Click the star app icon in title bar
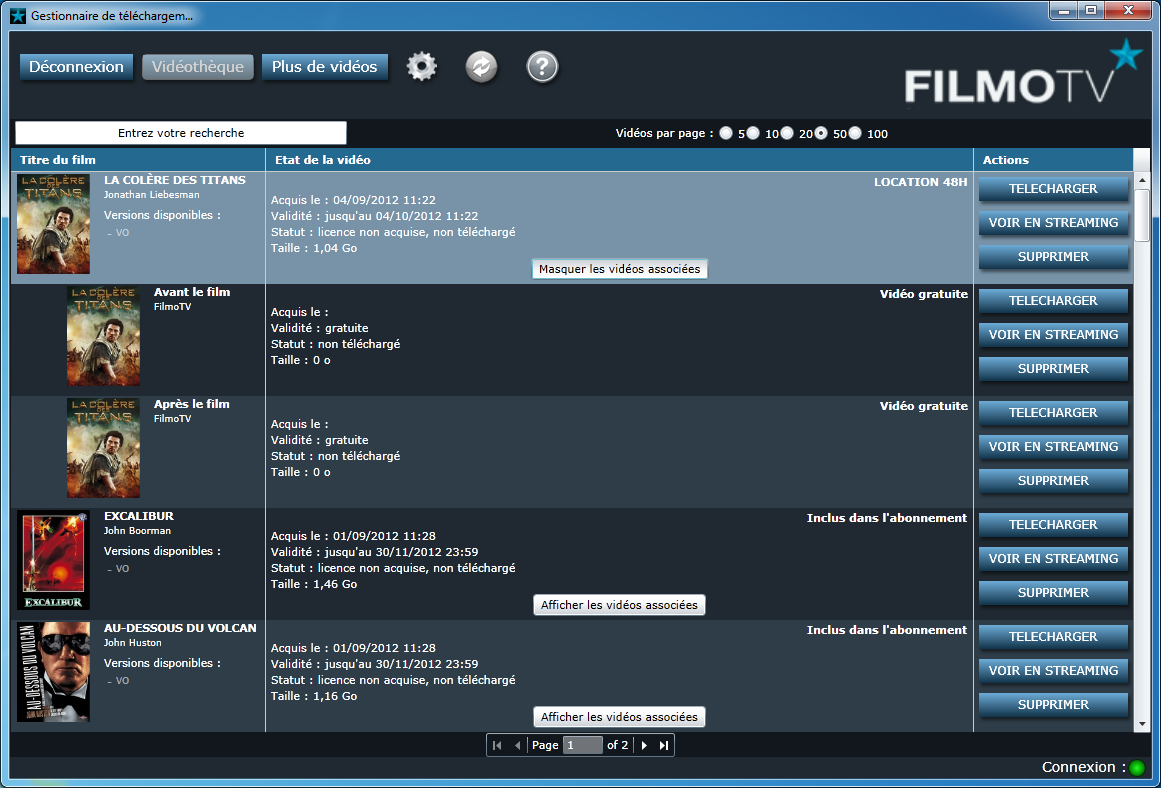1161x788 pixels. 19,15
